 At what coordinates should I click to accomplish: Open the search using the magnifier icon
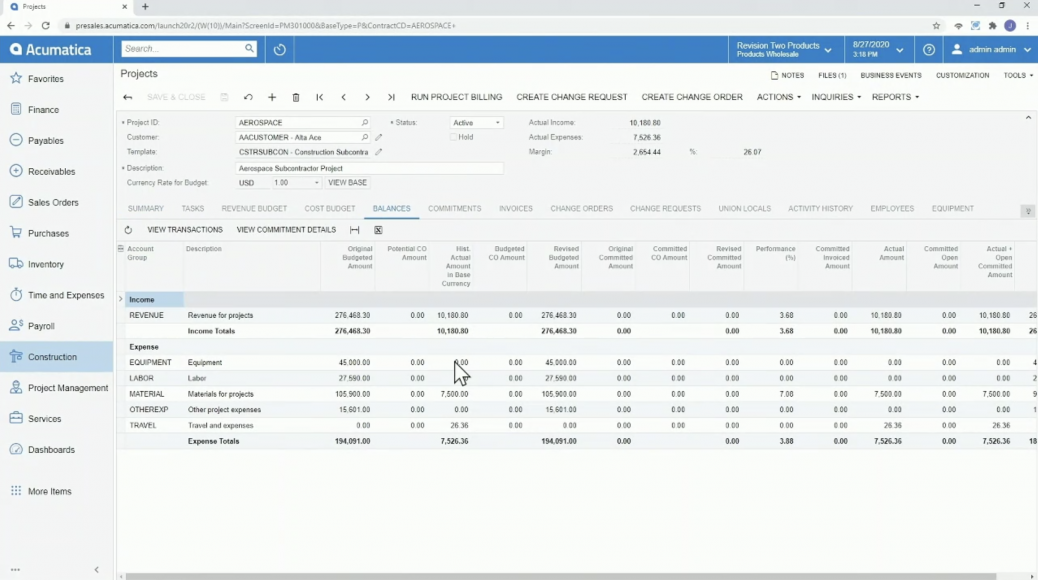pyautogui.click(x=249, y=47)
